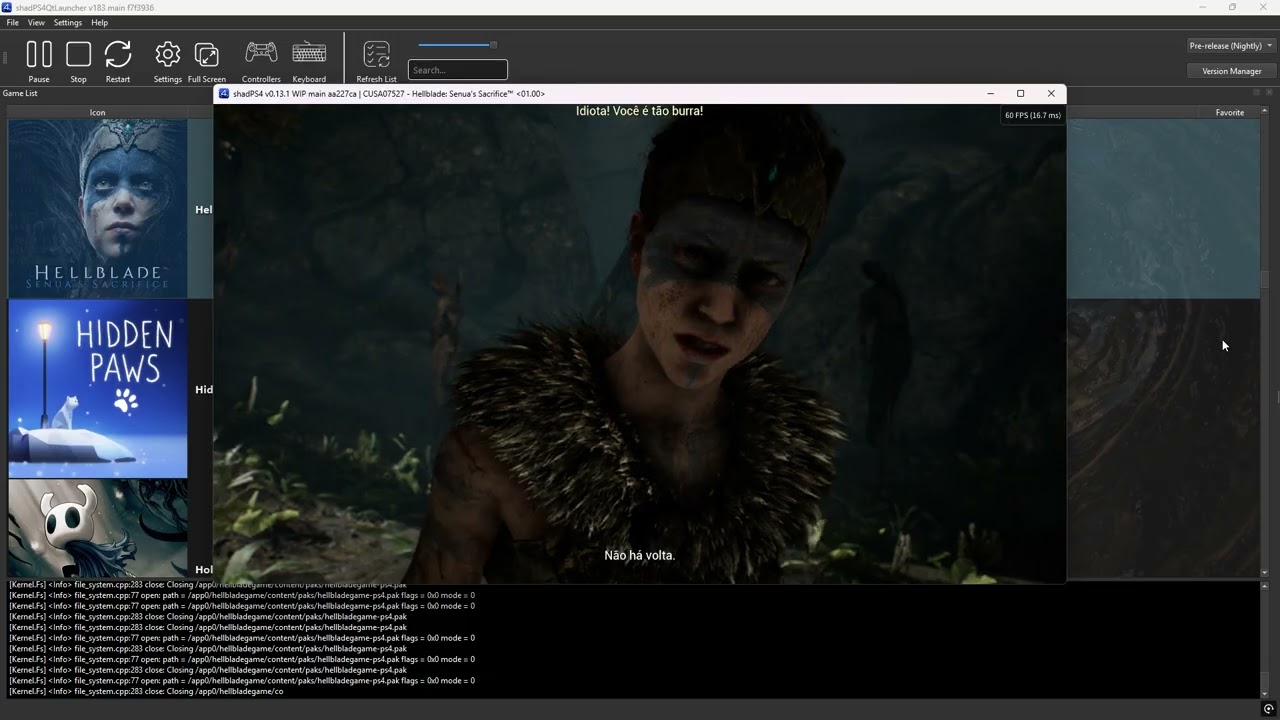
Task: Maximize the shadPS4QtLauncher main window
Action: (x=1232, y=7)
